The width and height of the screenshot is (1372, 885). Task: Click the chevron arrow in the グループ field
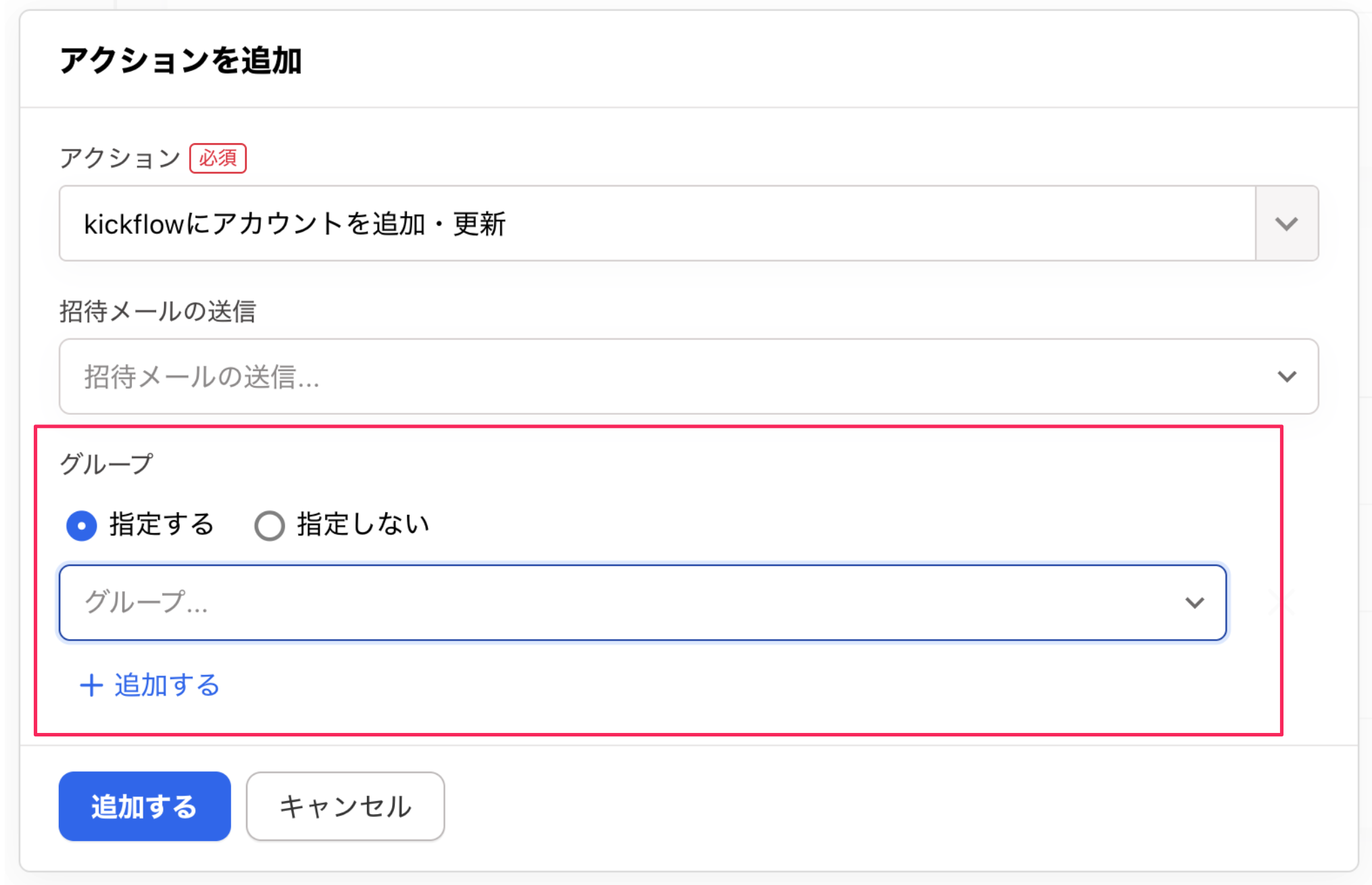[x=1194, y=603]
